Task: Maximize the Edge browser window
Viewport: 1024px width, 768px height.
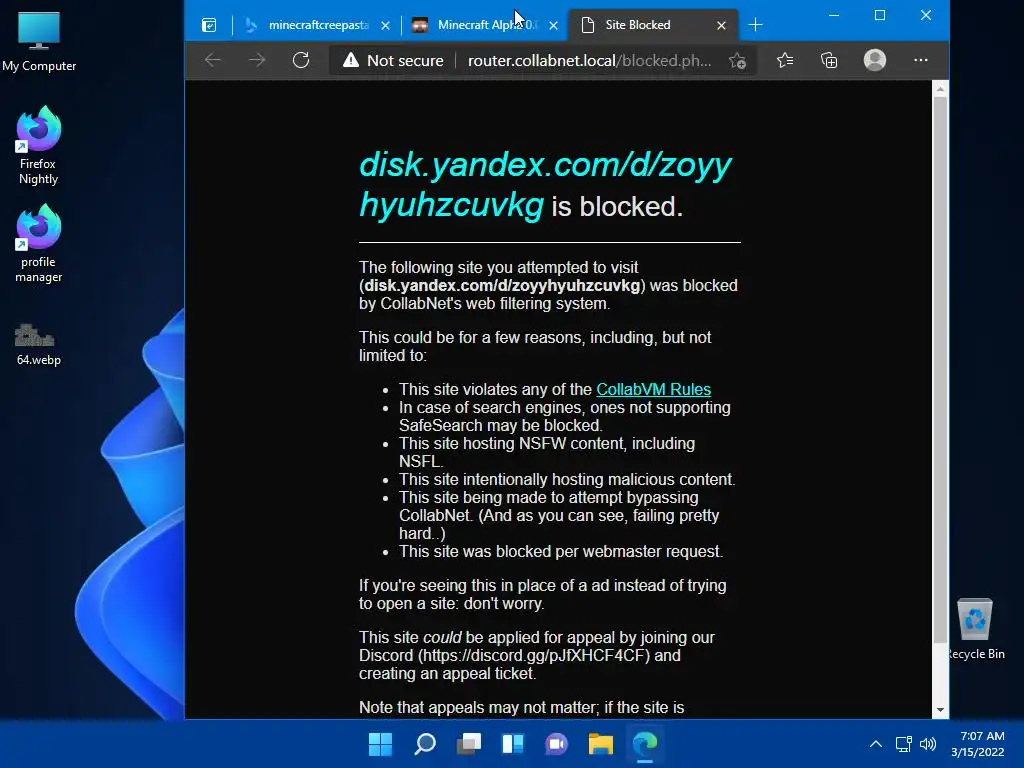Action: coord(880,15)
